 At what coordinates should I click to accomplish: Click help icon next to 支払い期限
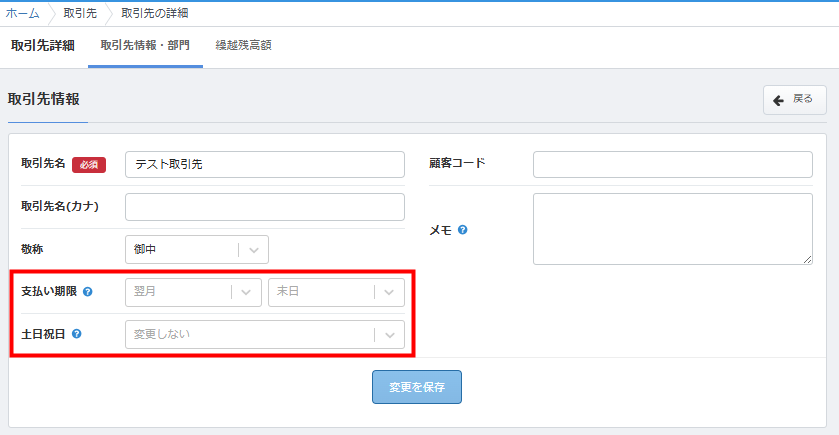[88, 292]
